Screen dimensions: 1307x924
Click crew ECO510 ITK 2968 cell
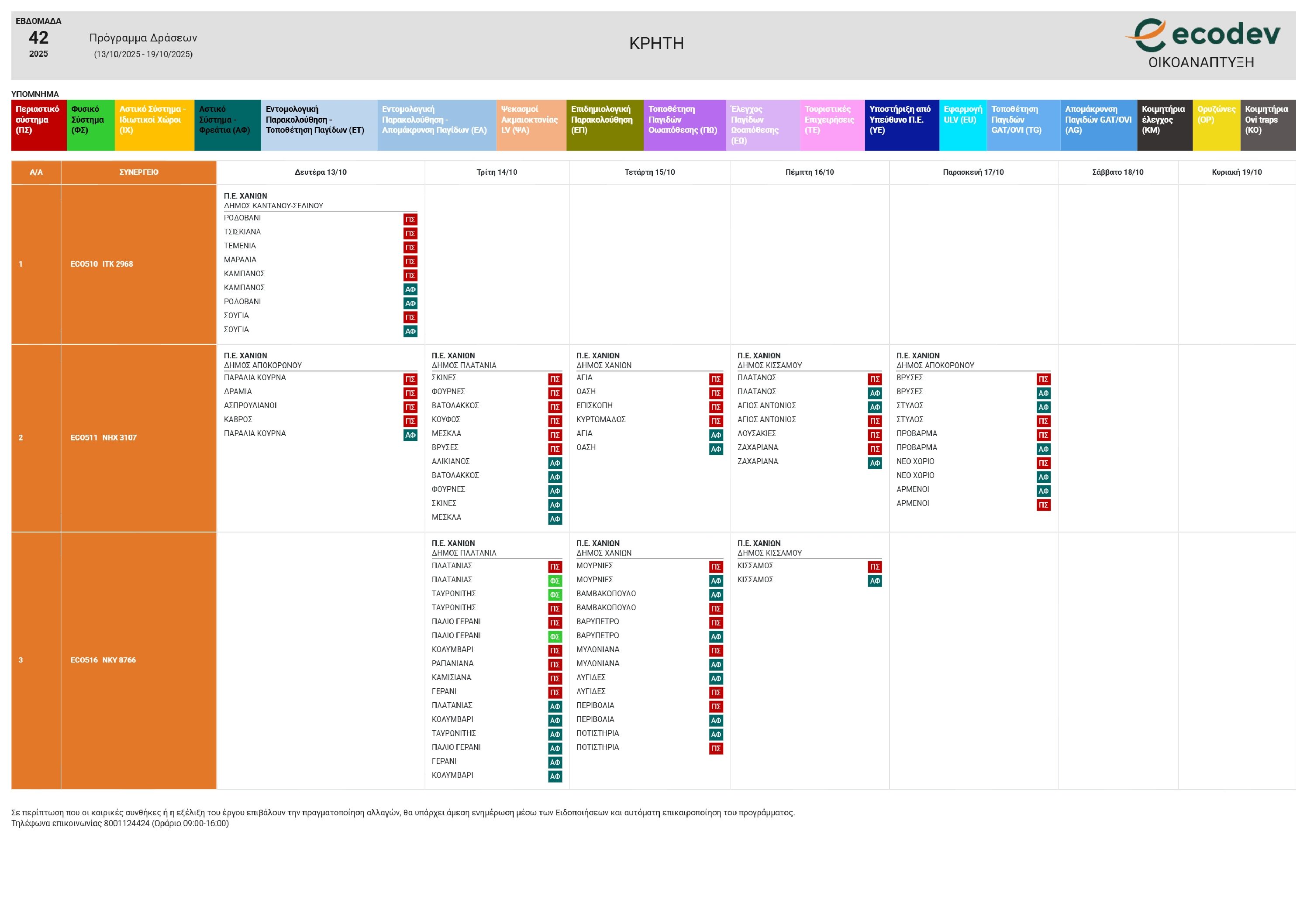click(x=102, y=264)
